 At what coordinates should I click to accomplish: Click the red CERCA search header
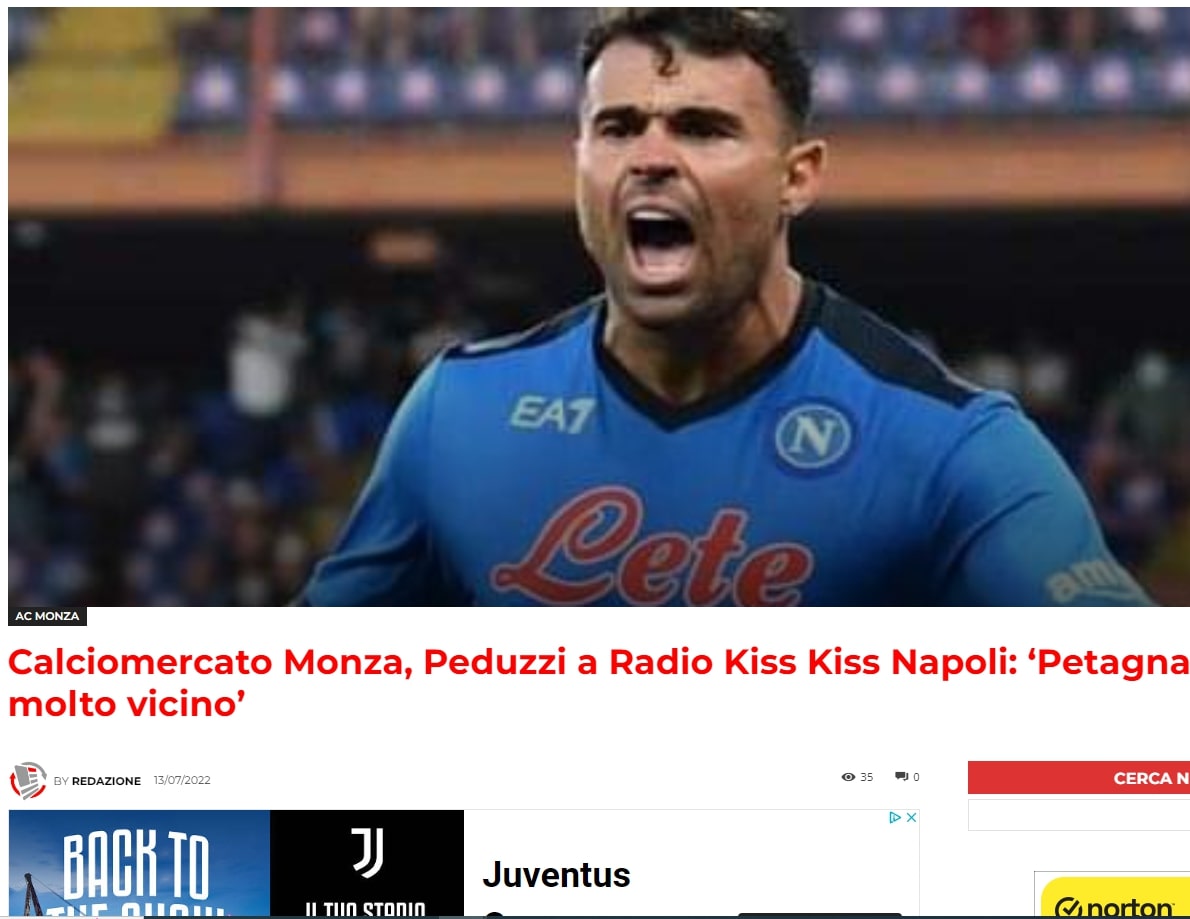[x=1078, y=778]
